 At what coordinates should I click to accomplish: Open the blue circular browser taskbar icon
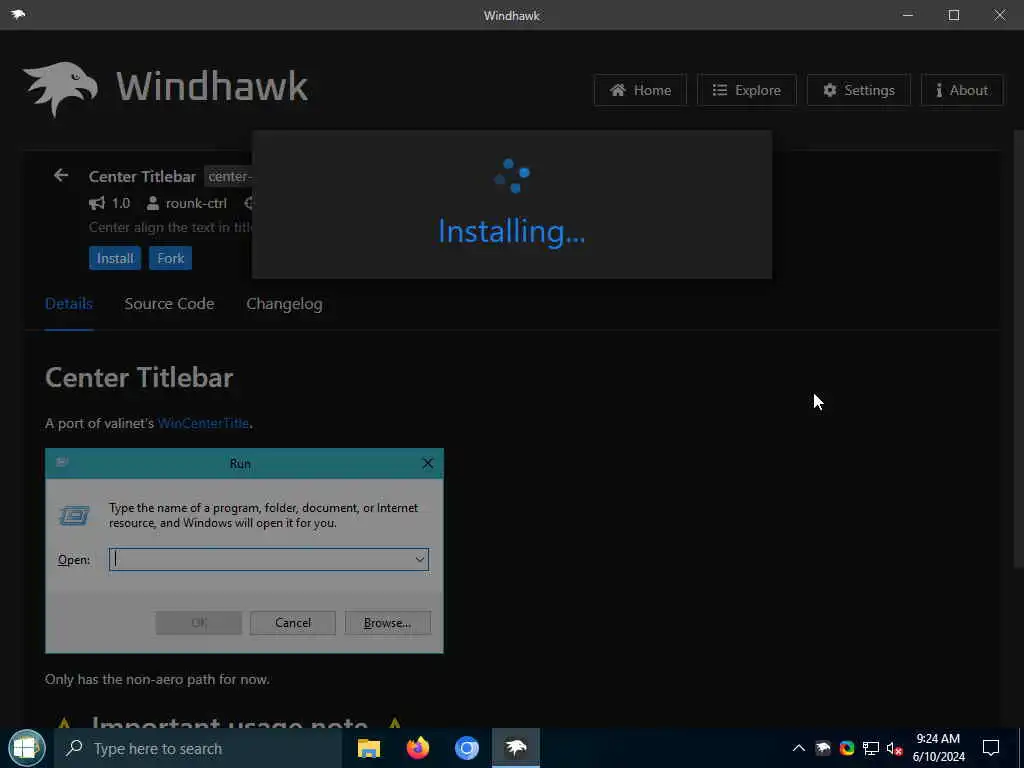pyautogui.click(x=467, y=748)
